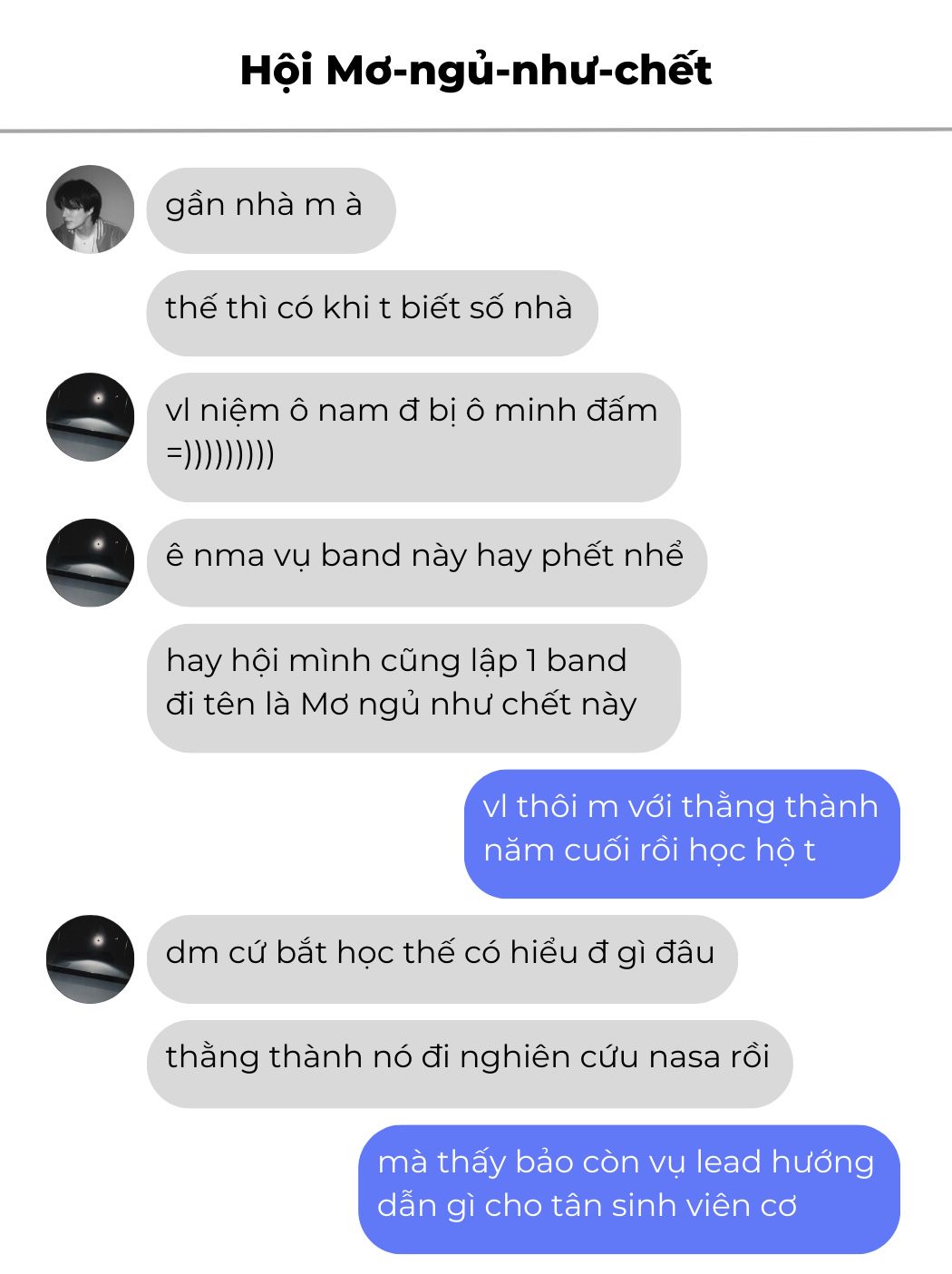952x1274 pixels.
Task: Select the message 'thế thì có khi t biết số nhà'
Action: pos(372,314)
